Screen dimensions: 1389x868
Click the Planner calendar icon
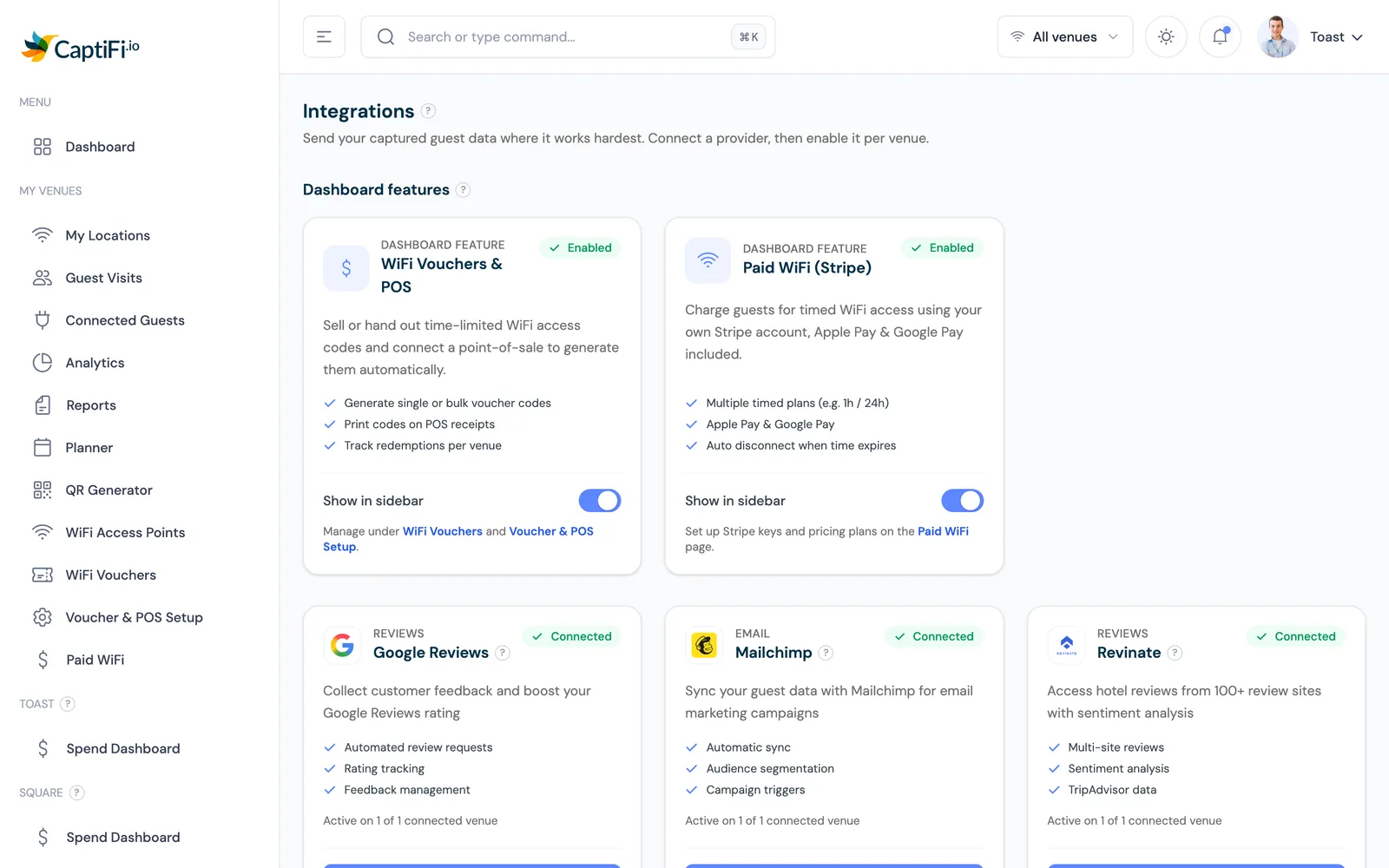point(43,448)
